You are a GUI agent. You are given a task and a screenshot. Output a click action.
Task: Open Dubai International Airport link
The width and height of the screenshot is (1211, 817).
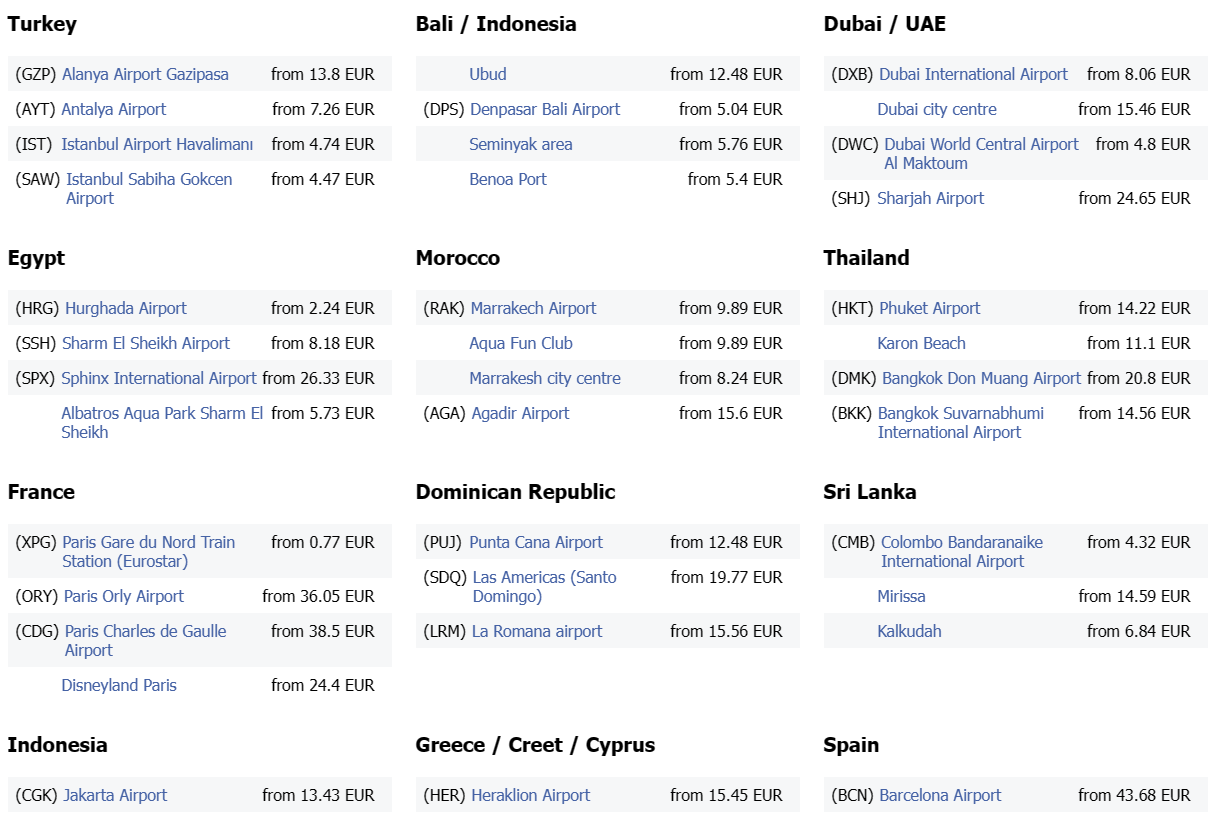[973, 74]
